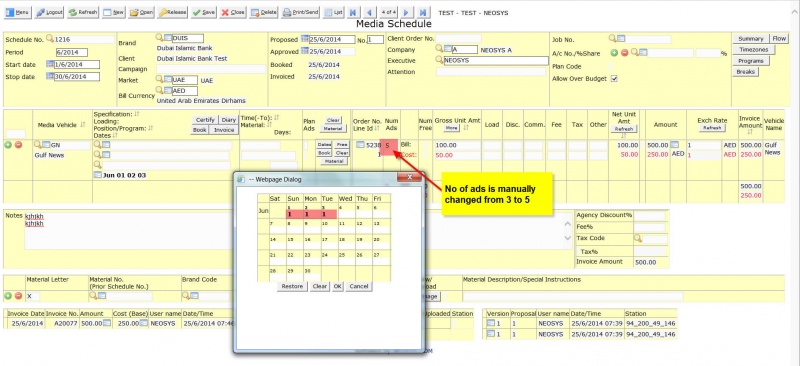Delete Gulf News line red minus icon
The image size is (800, 366).
coord(18,145)
